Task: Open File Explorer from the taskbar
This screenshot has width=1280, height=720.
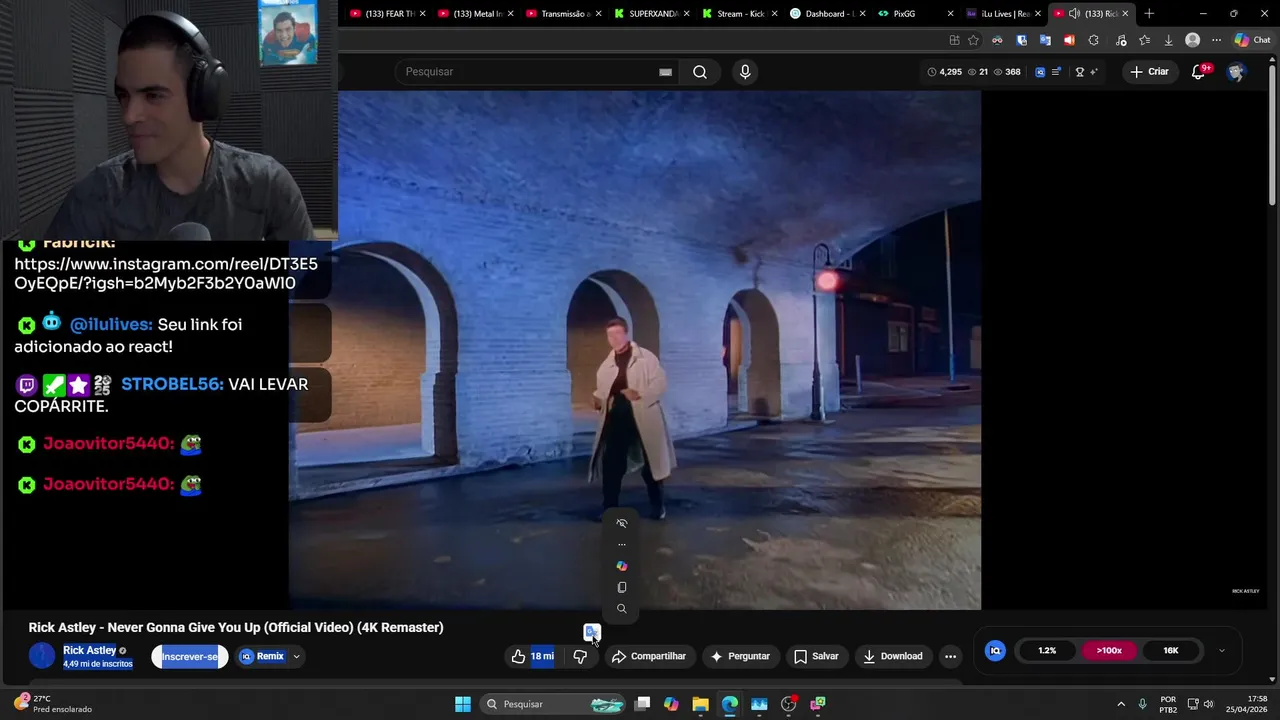Action: click(x=700, y=704)
